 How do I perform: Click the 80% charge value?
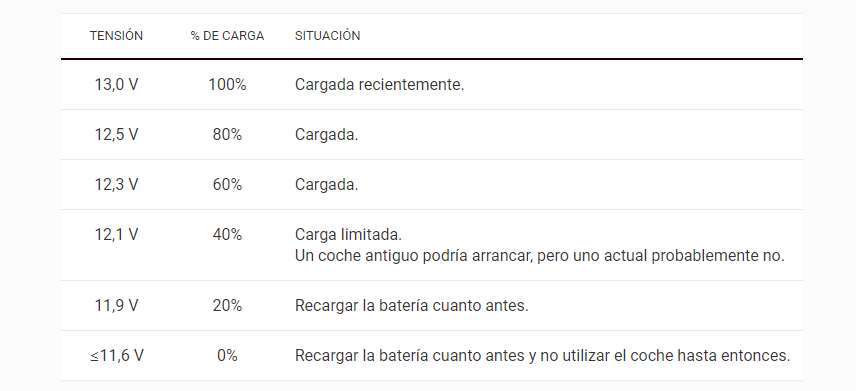pyautogui.click(x=227, y=134)
